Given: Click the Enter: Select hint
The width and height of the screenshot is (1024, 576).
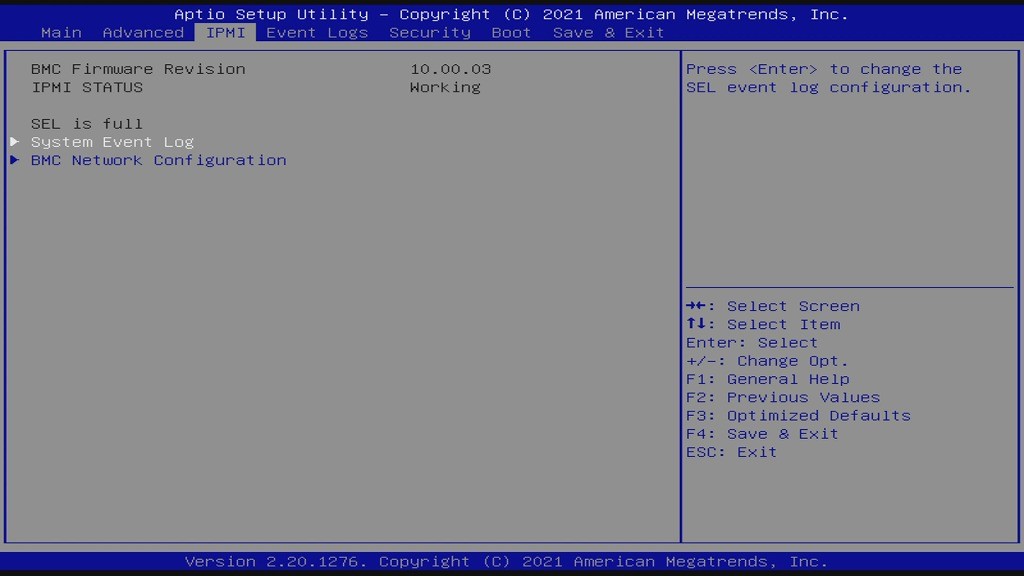Looking at the screenshot, I should (x=752, y=342).
